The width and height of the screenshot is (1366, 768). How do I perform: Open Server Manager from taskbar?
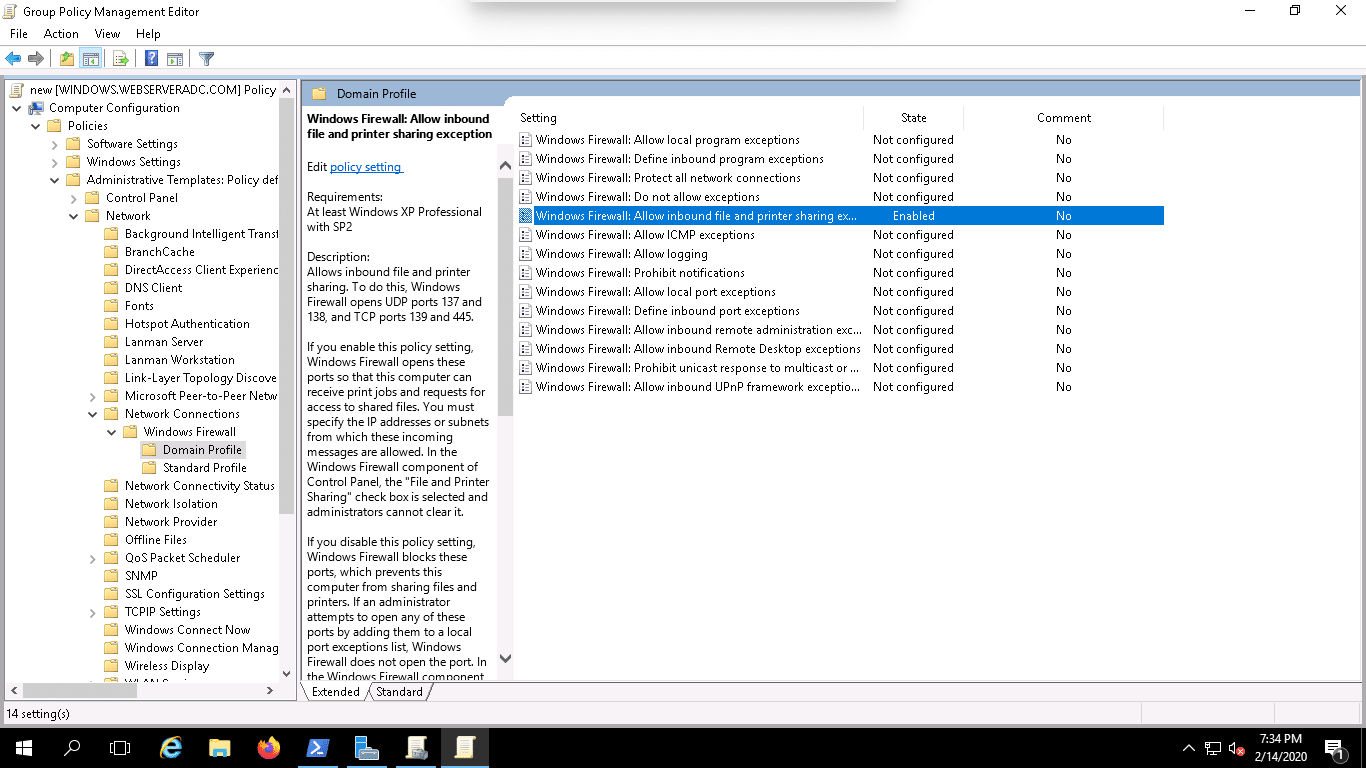pyautogui.click(x=367, y=747)
